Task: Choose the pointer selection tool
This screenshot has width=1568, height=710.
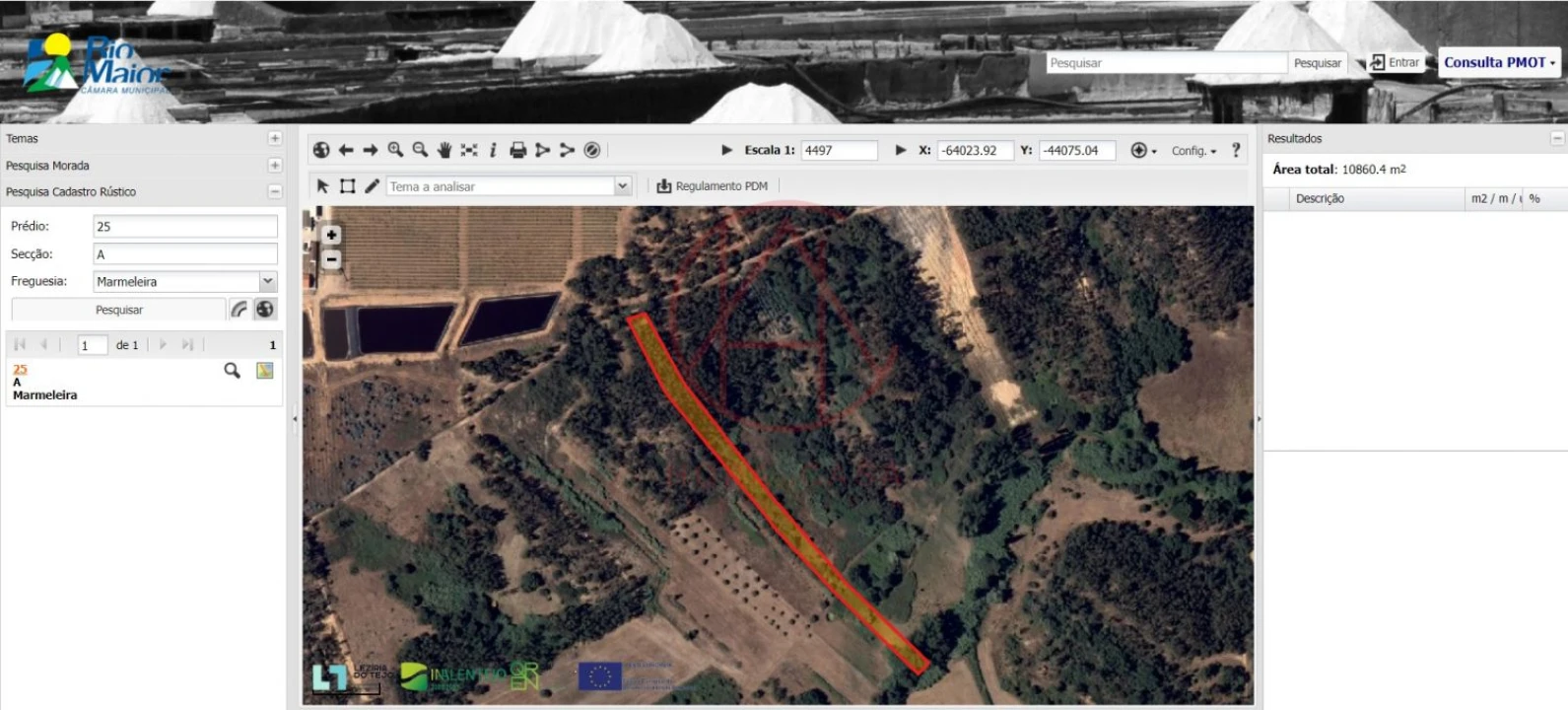Action: tap(322, 185)
